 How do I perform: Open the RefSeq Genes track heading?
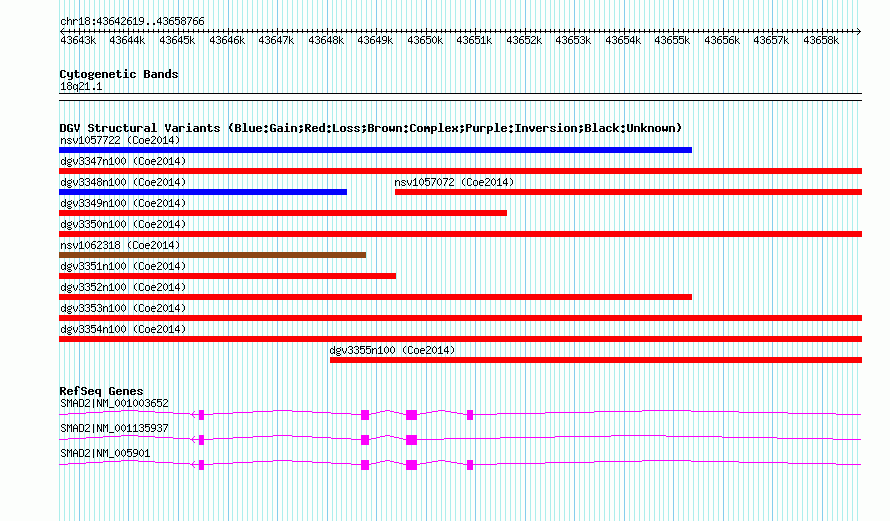(101, 391)
